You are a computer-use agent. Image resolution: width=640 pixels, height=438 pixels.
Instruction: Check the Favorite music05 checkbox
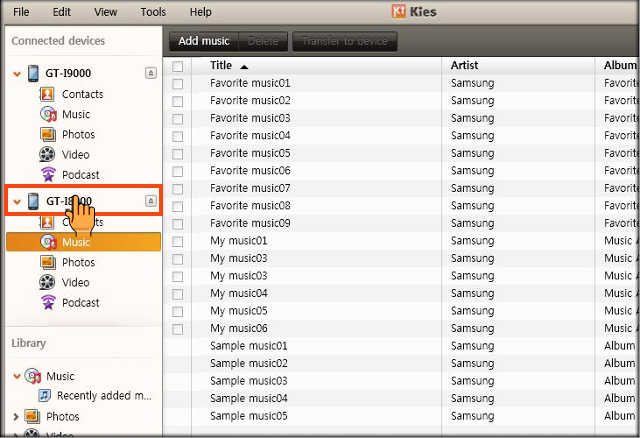178,154
